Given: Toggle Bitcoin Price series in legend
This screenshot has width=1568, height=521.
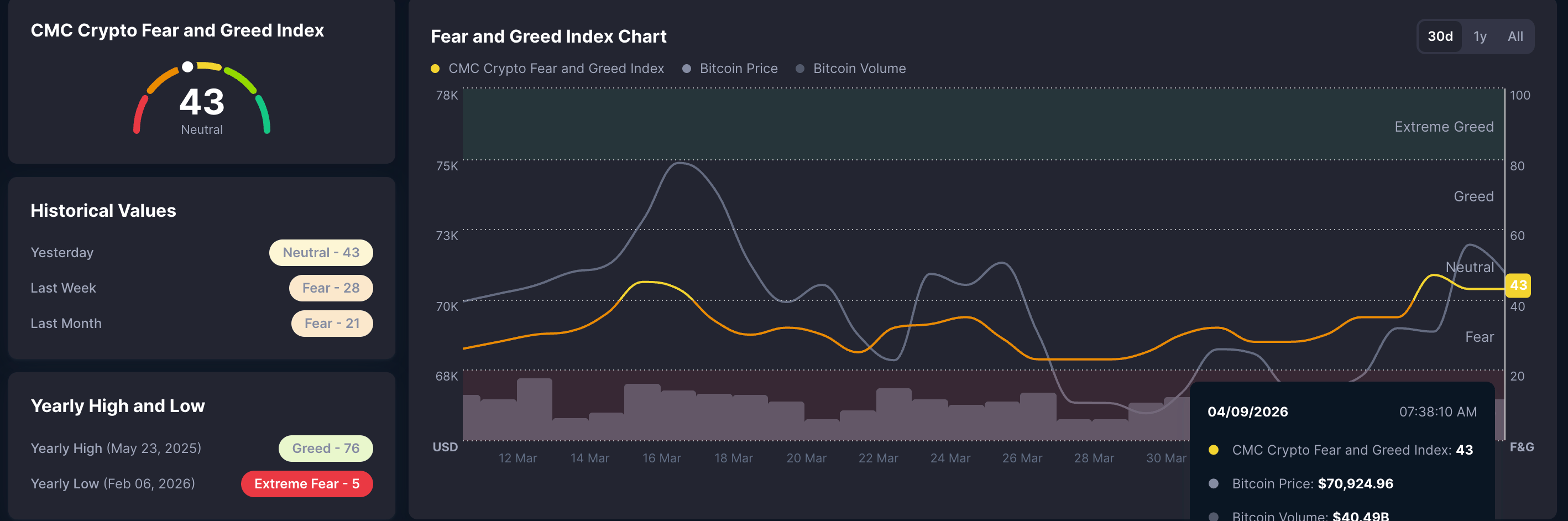Looking at the screenshot, I should 738,69.
